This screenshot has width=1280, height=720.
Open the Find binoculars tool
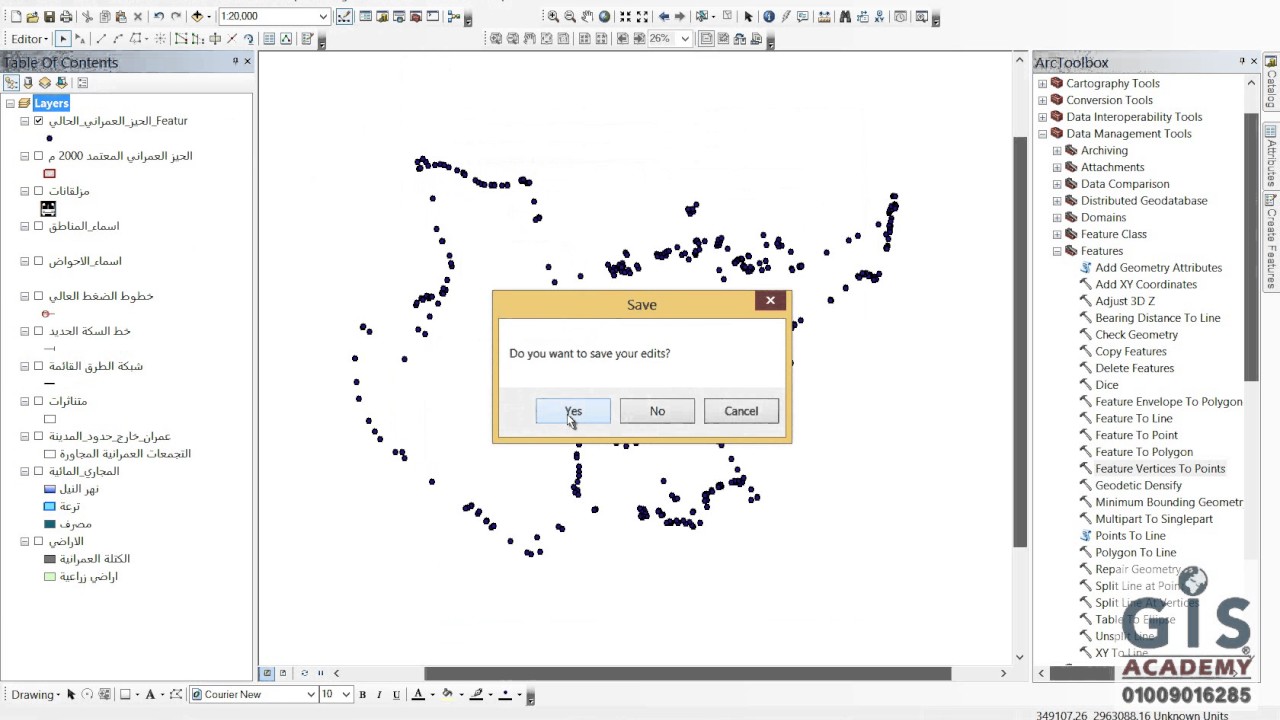tap(845, 17)
